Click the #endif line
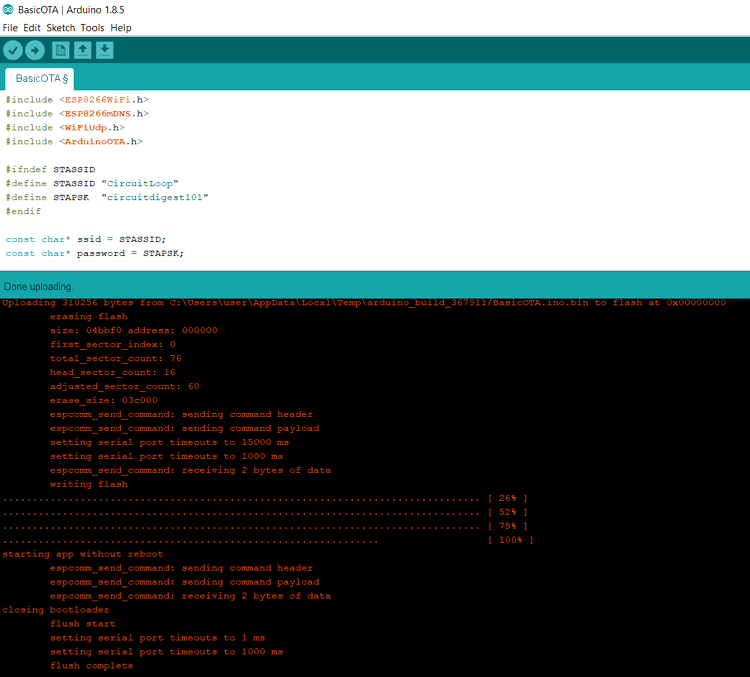Screen dimensions: 750x677 pos(23,211)
